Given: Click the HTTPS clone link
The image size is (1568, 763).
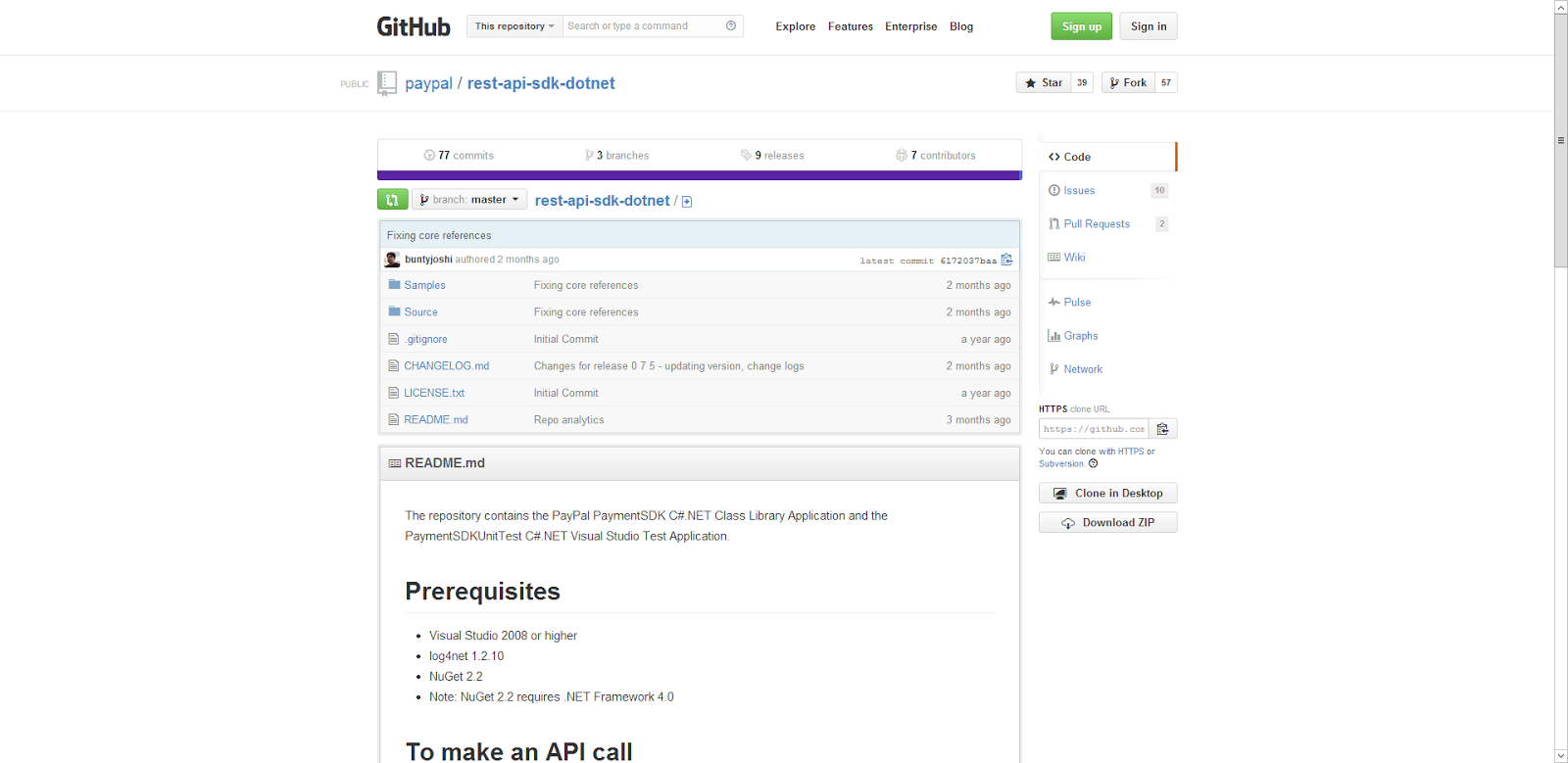Looking at the screenshot, I should pos(1131,452).
